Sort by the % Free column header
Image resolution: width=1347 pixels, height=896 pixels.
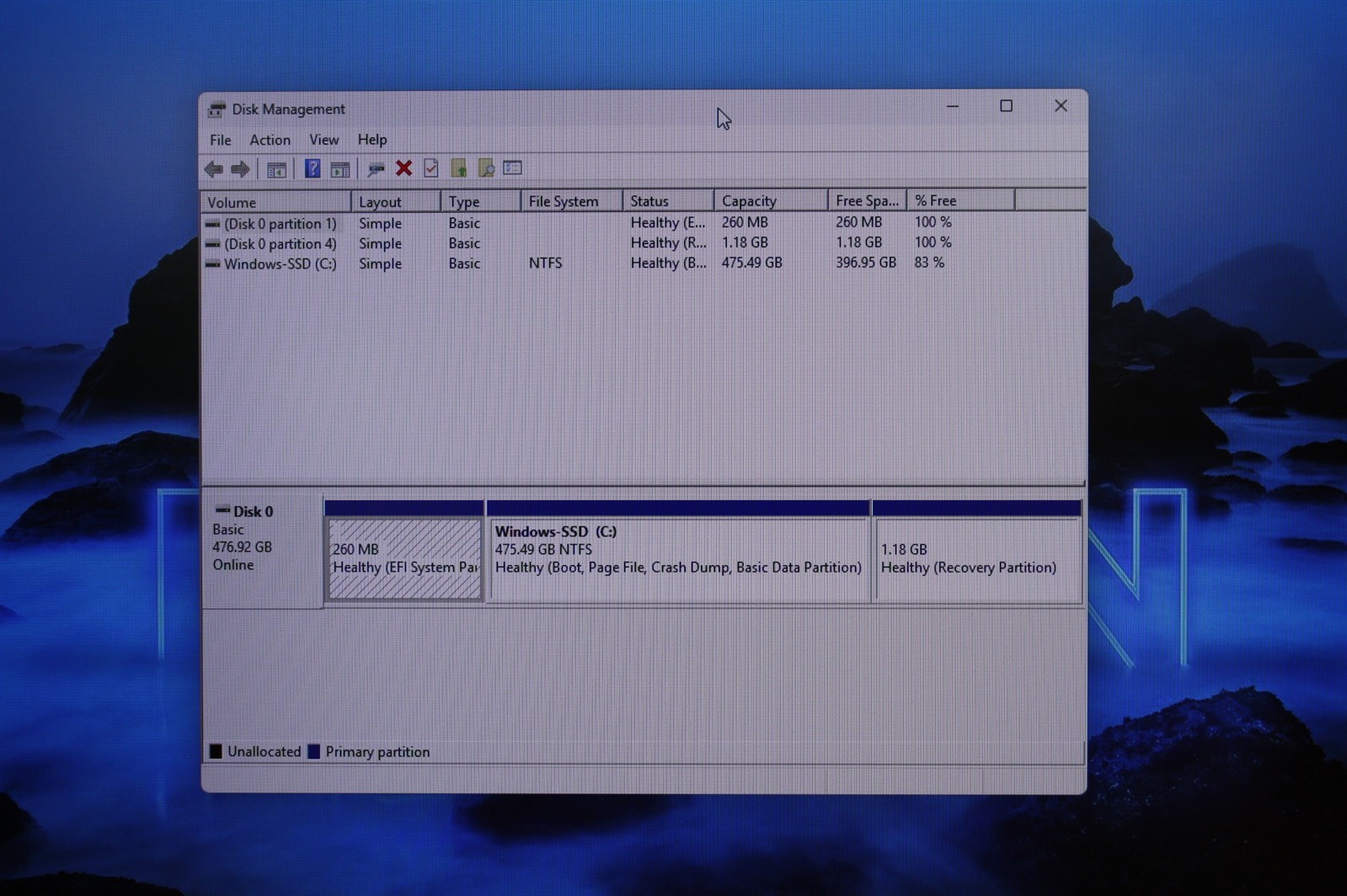tap(960, 200)
